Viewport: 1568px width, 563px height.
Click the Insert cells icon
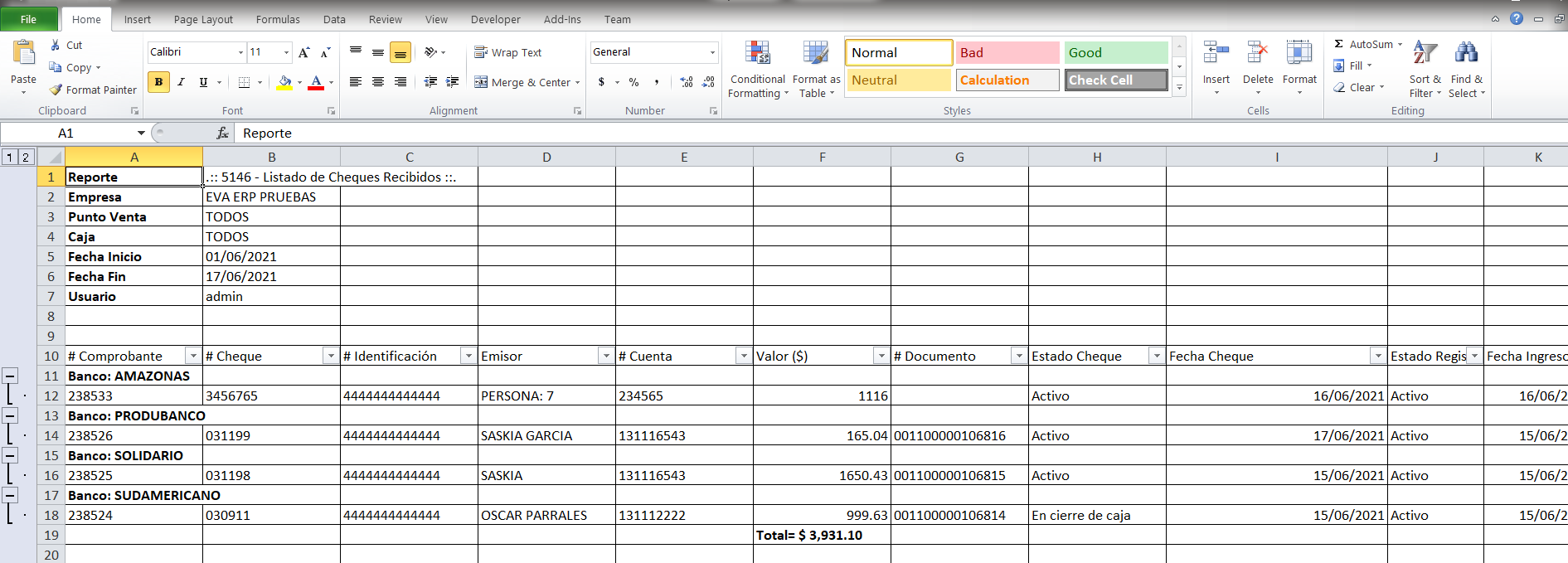tap(1216, 53)
